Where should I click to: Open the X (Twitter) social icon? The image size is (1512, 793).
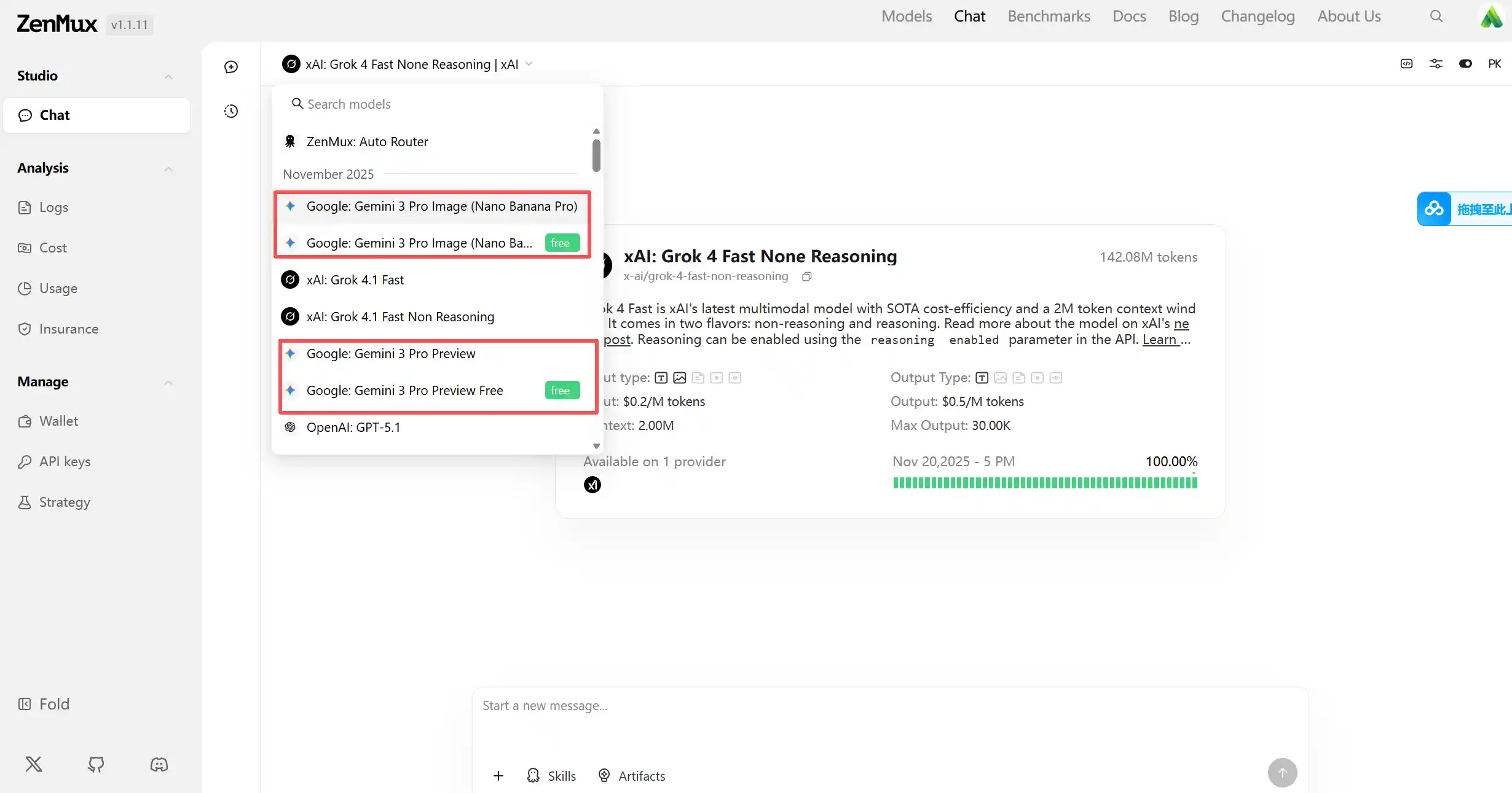coord(34,764)
